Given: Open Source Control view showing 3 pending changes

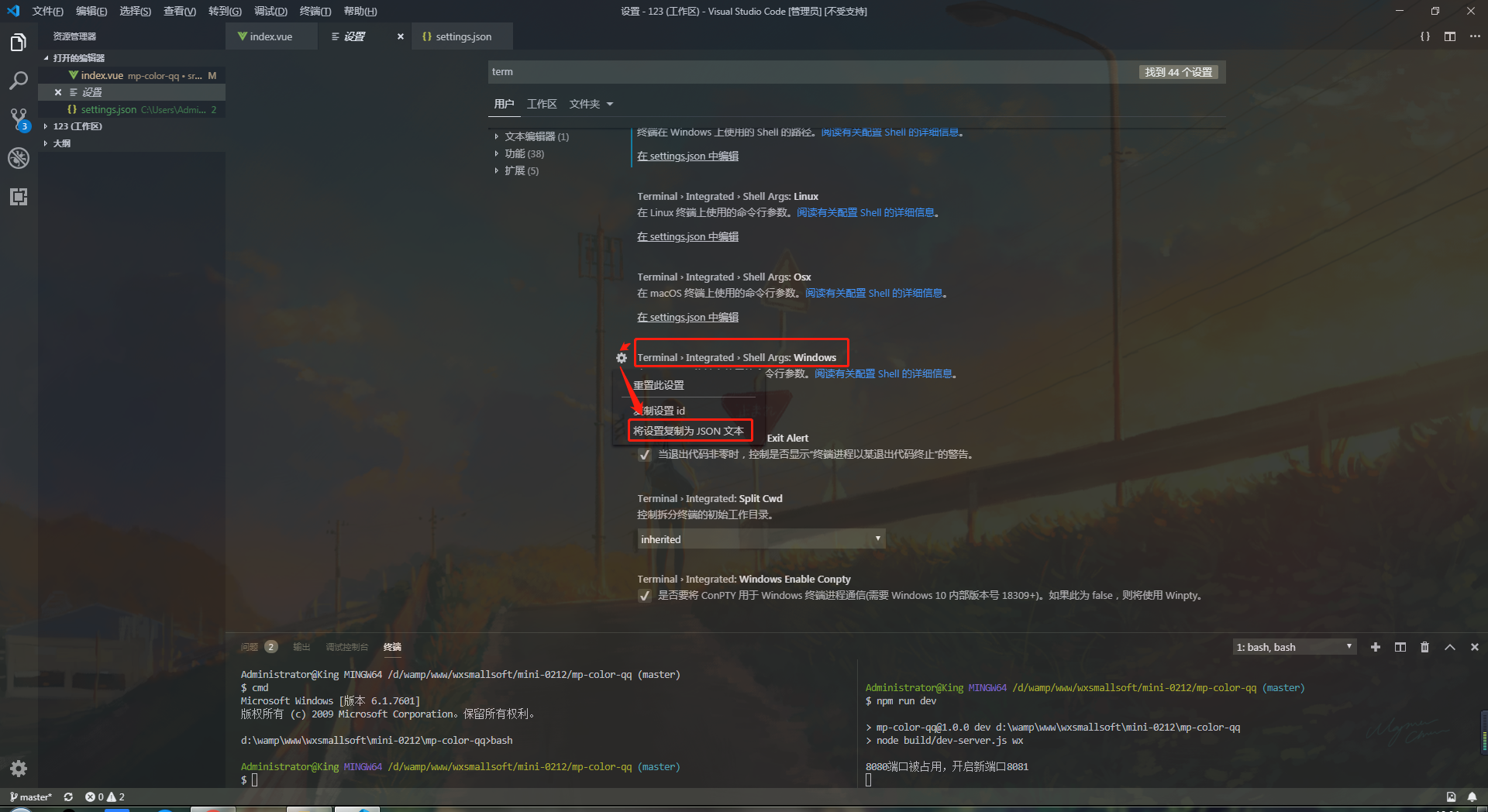Looking at the screenshot, I should (x=19, y=119).
